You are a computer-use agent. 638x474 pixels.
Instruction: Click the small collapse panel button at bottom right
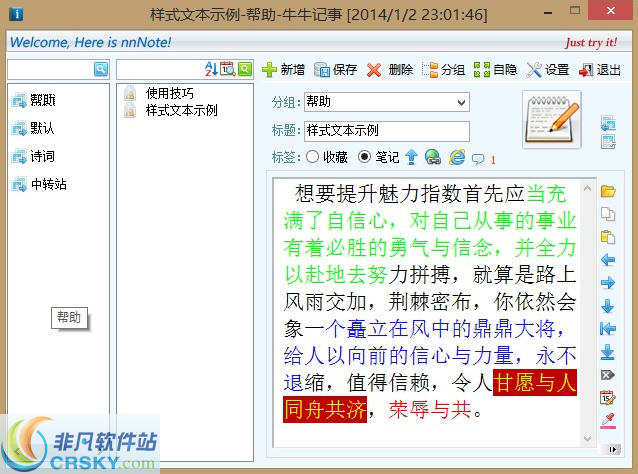click(612, 449)
